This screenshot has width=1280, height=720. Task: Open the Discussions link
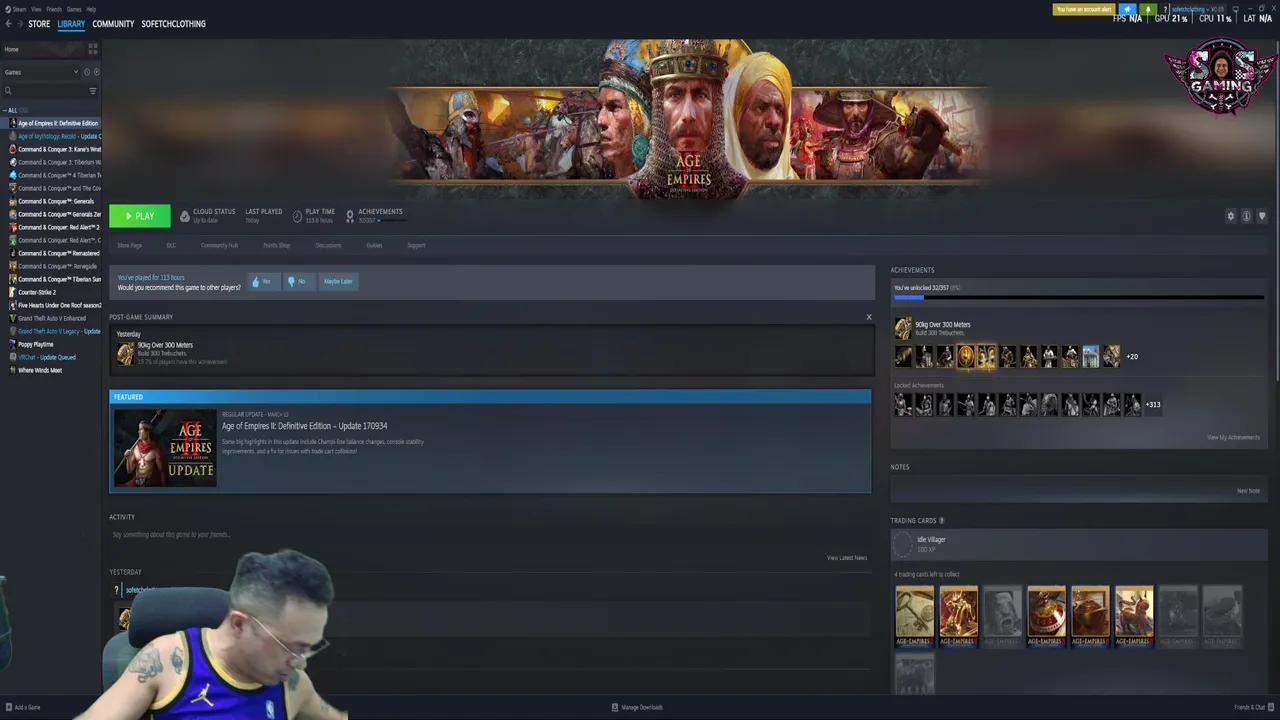(328, 245)
